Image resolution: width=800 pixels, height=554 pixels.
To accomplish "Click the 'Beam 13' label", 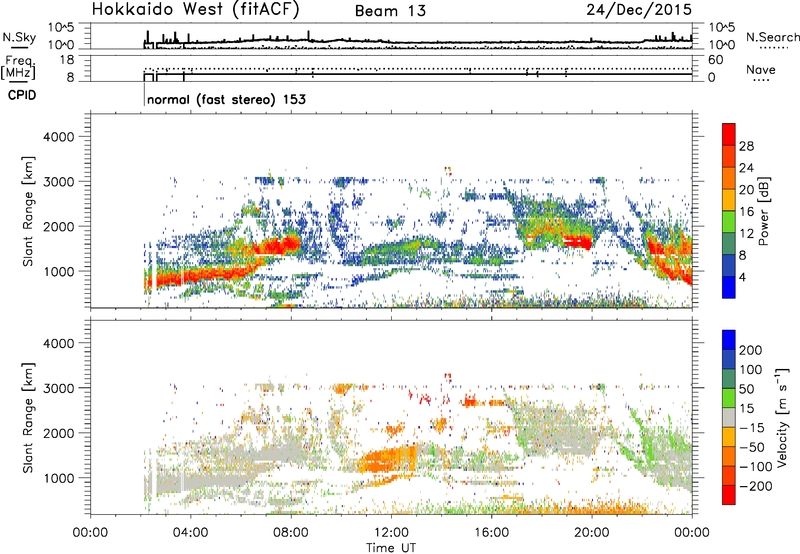I will coord(390,11).
